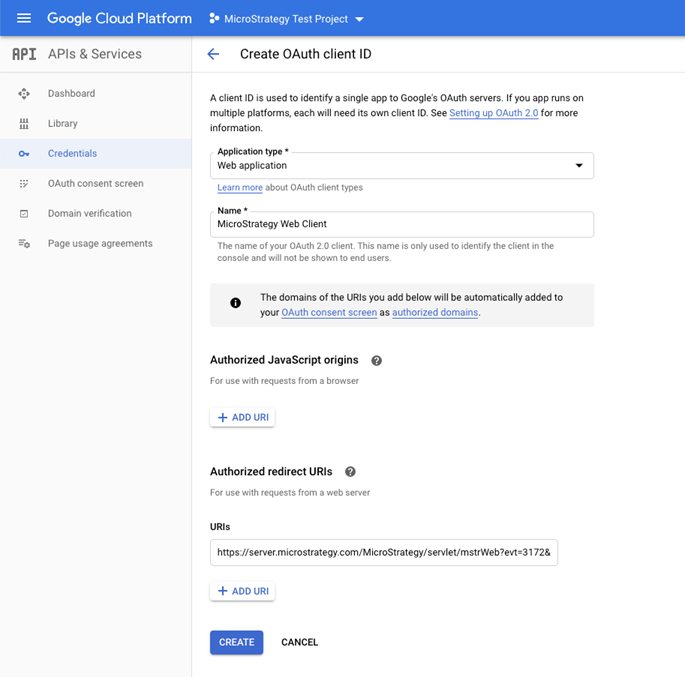The image size is (685, 677).
Task: Click the Domain verification checkbox icon
Action: click(24, 214)
